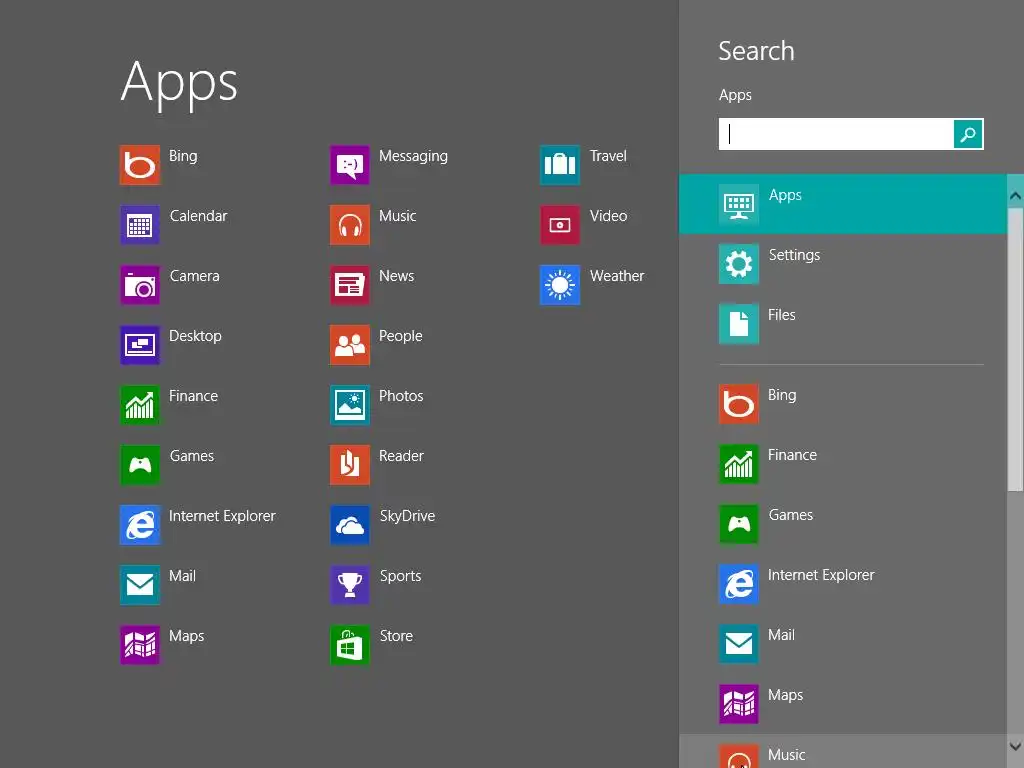Image resolution: width=1024 pixels, height=768 pixels.
Task: Click the search magnifier button
Action: click(968, 134)
